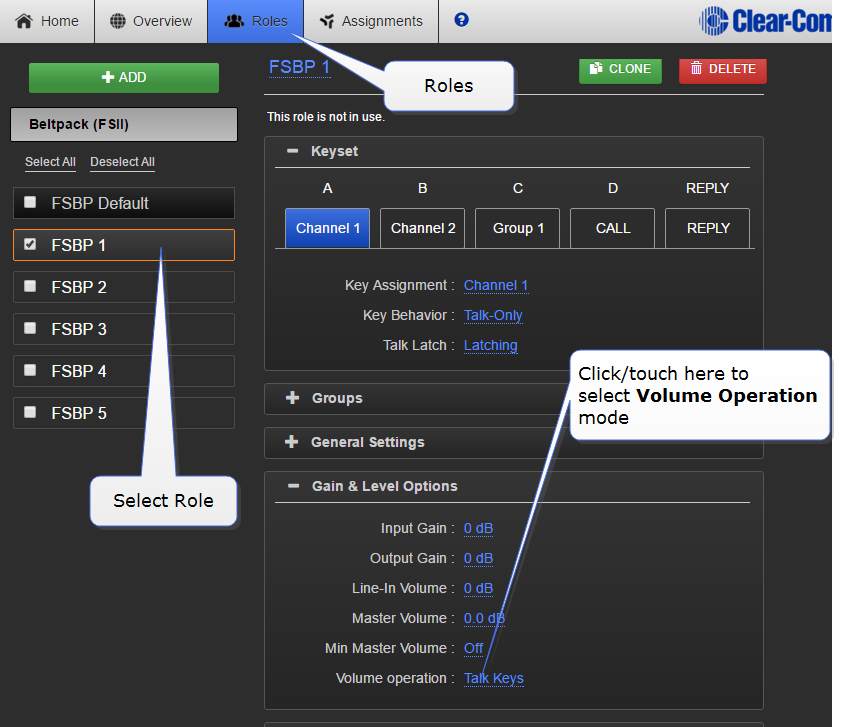The image size is (844, 727).
Task: Click the Select All link
Action: tap(50, 162)
